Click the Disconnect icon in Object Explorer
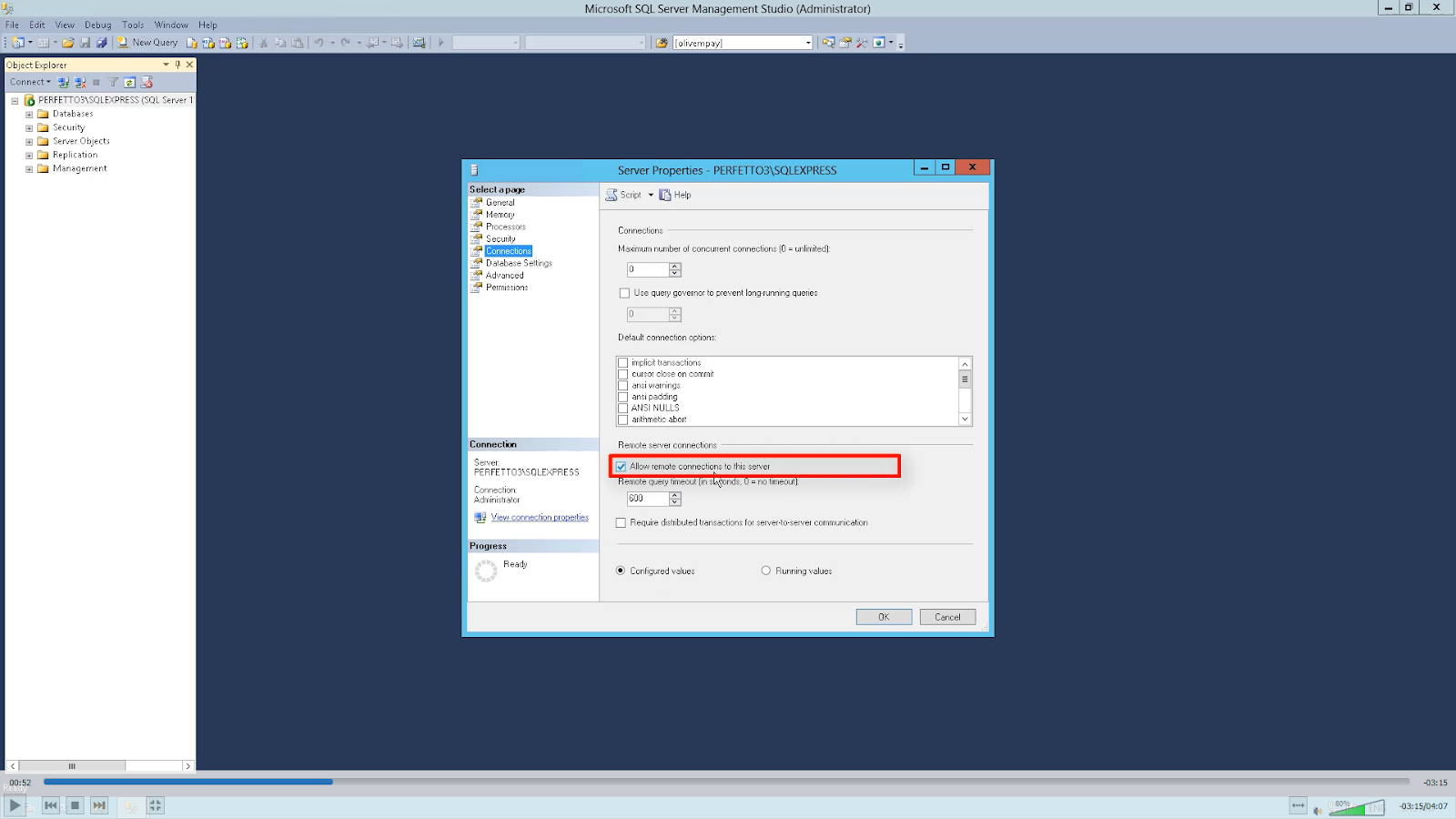1456x819 pixels. point(79,82)
